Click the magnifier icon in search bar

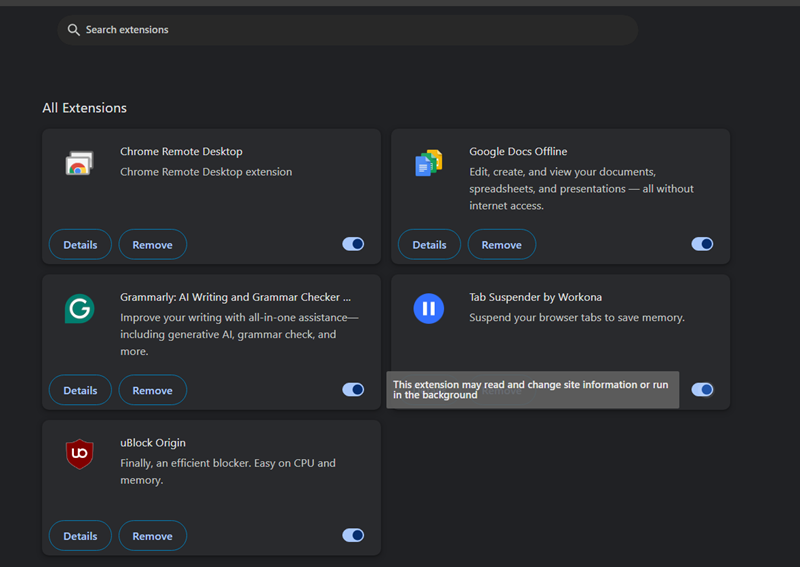tap(73, 30)
